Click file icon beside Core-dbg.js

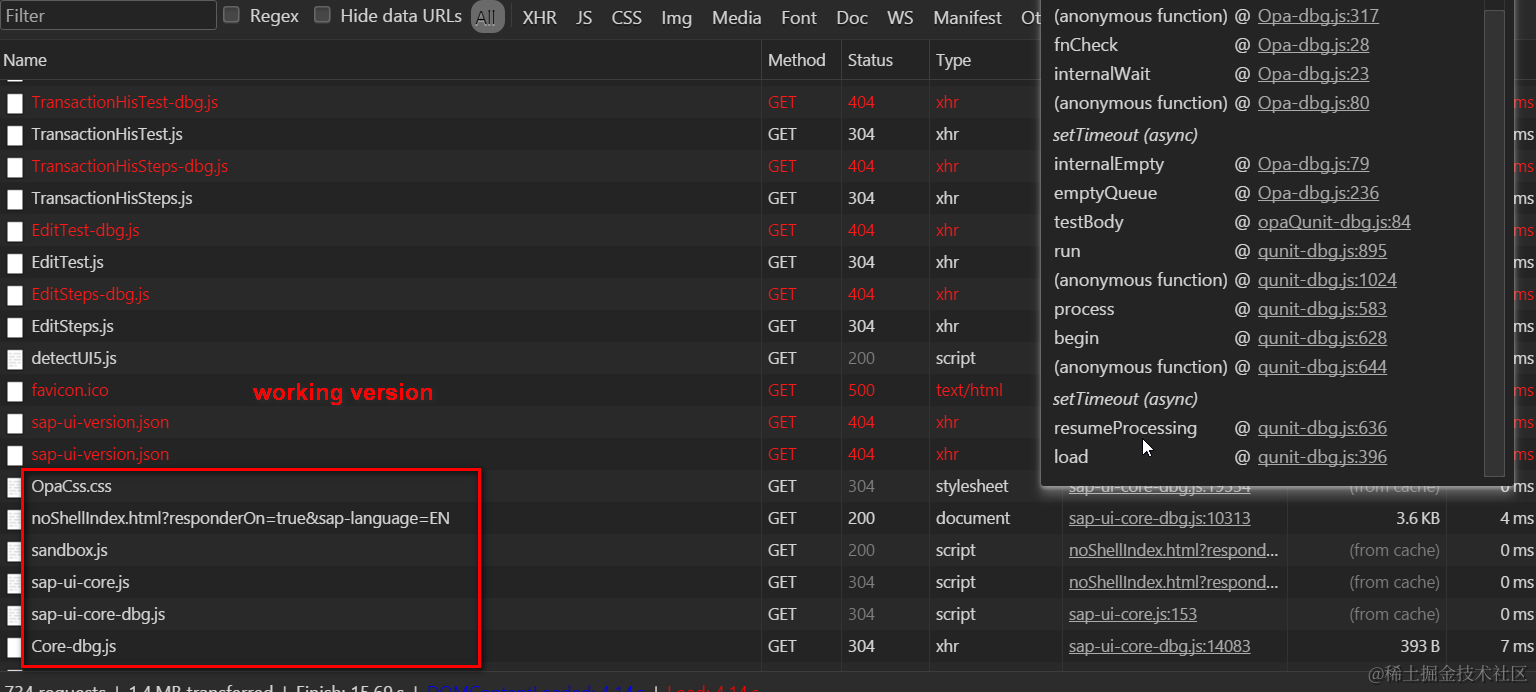tap(15, 647)
